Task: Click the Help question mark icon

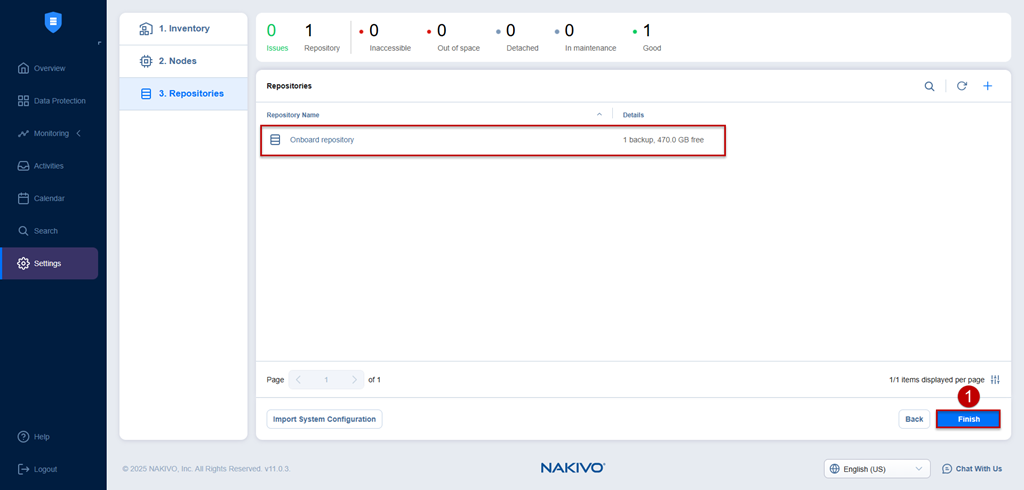Action: [24, 436]
